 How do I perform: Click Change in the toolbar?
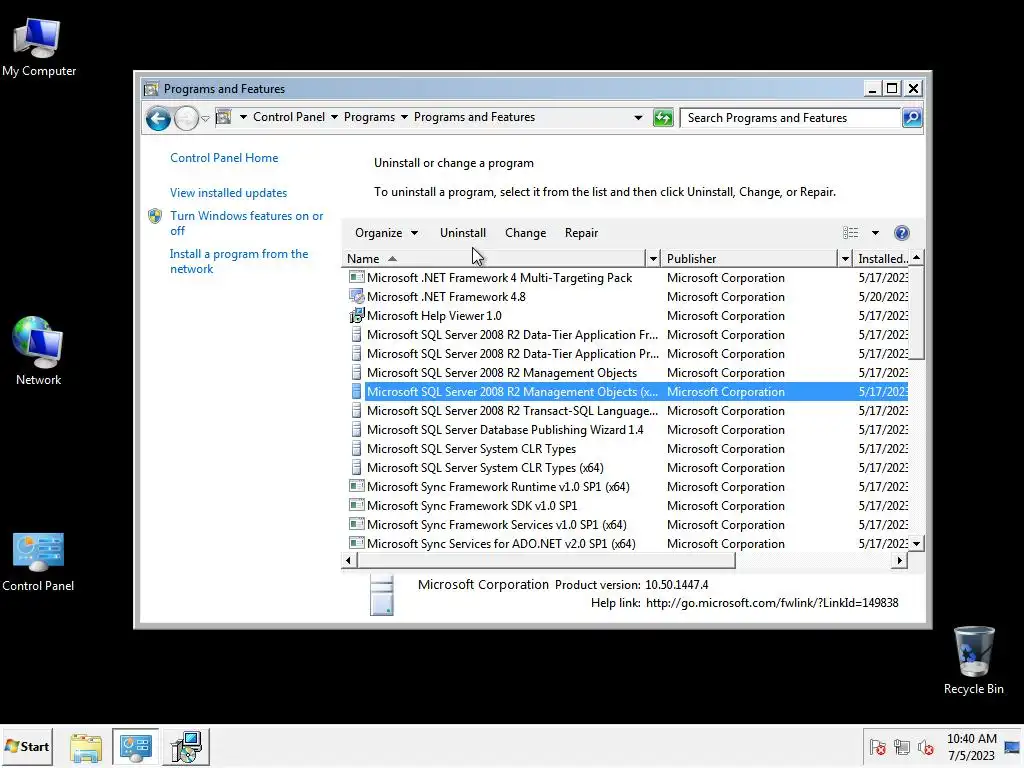click(526, 233)
